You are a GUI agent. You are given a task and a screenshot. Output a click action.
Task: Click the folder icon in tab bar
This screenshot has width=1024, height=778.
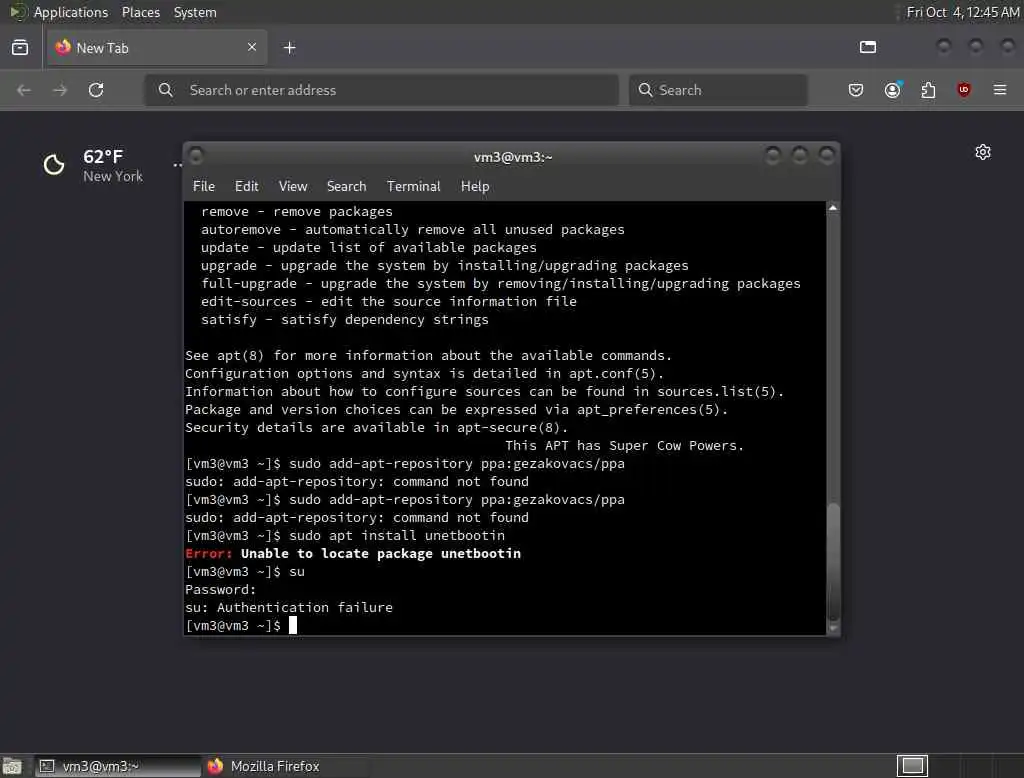(868, 47)
